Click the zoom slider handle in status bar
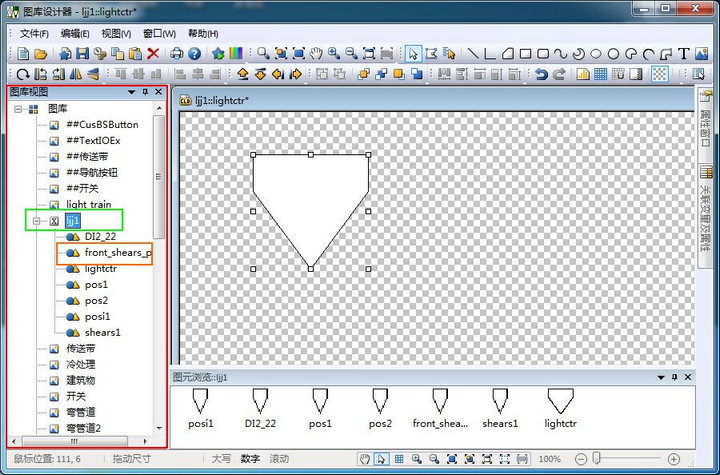Screen dimensions: 720x475 click(x=597, y=459)
